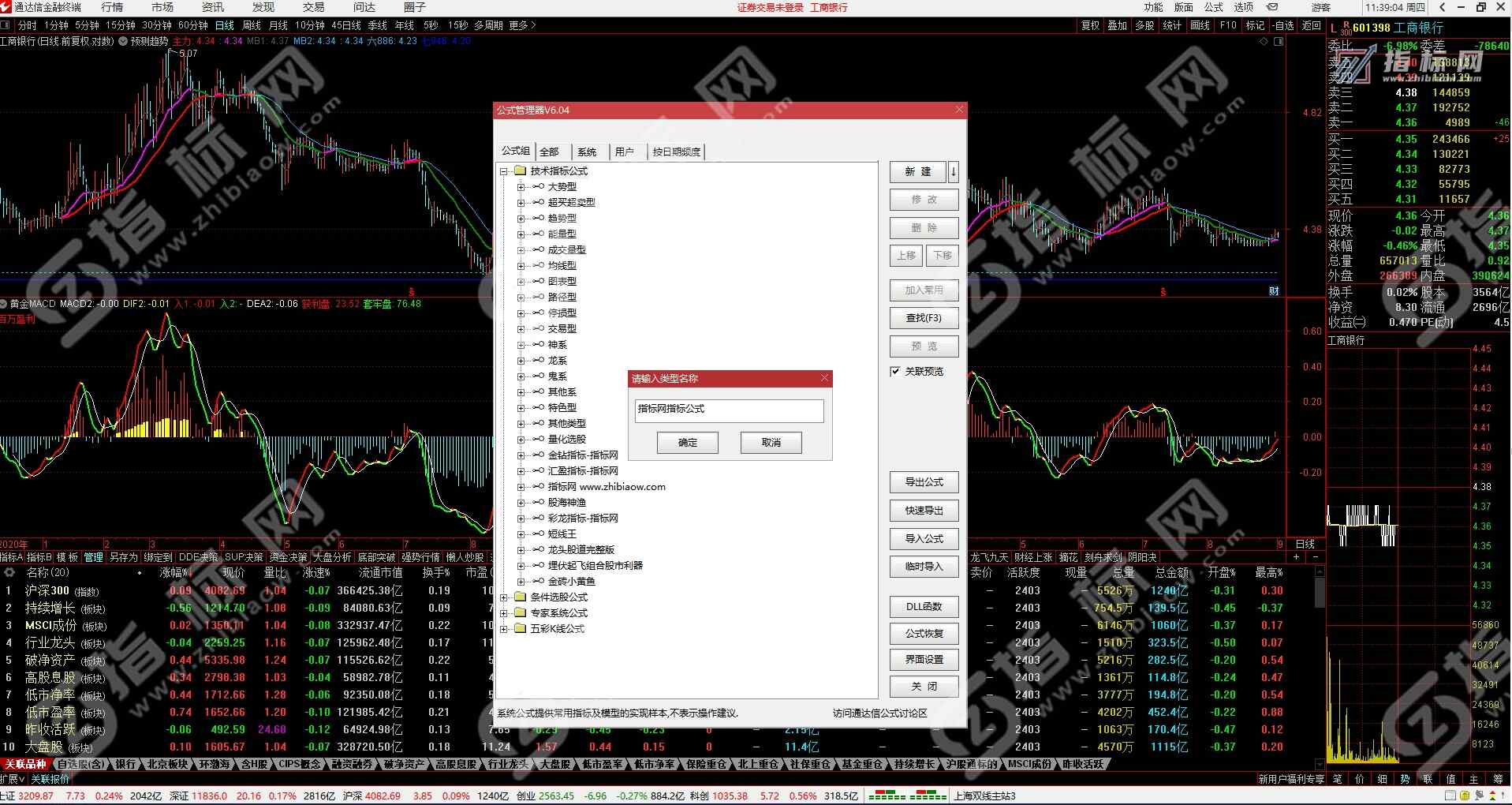
Task: Toggle the 关联预览 checkbox
Action: click(x=895, y=371)
